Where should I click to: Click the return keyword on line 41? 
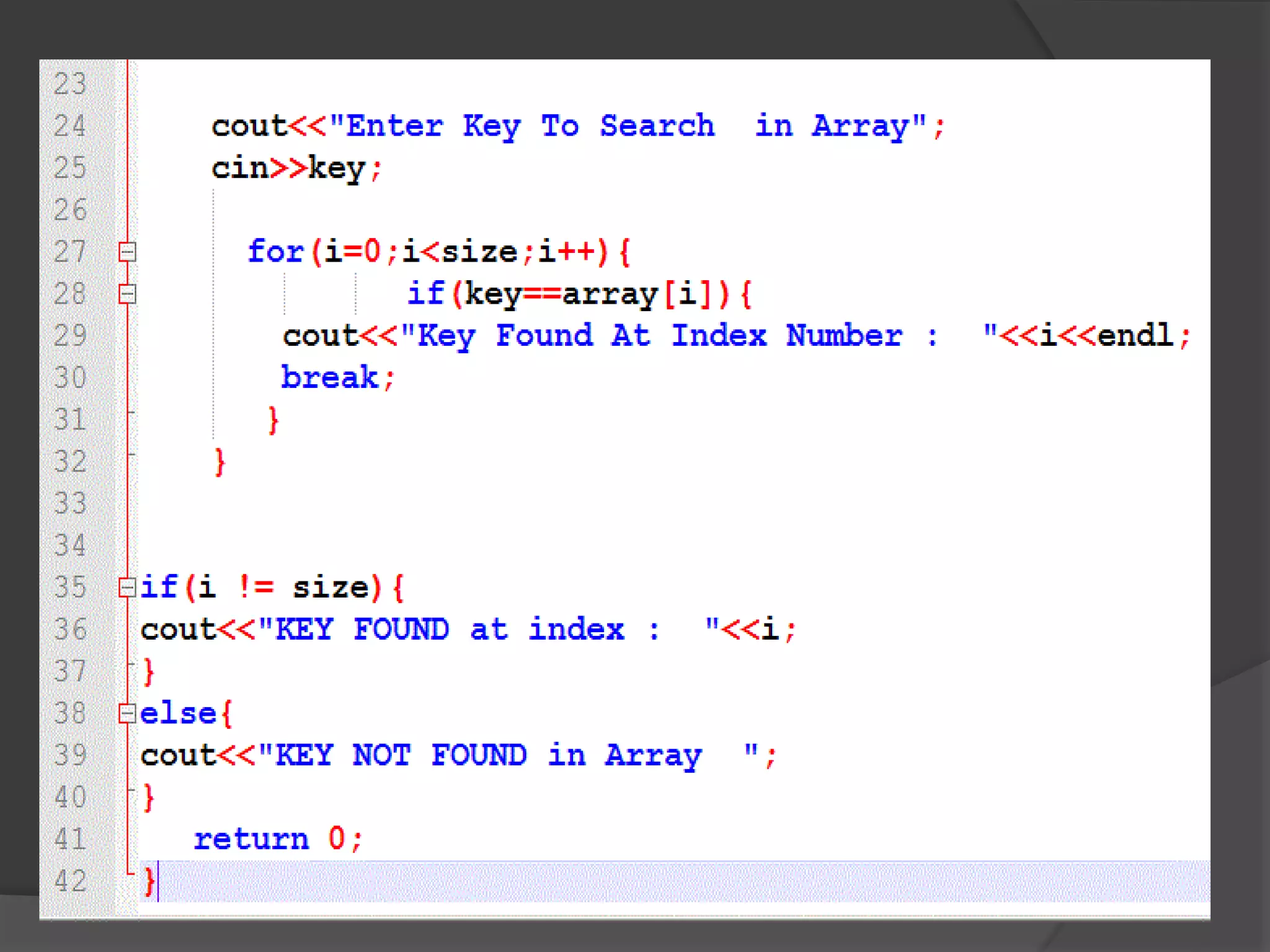251,839
